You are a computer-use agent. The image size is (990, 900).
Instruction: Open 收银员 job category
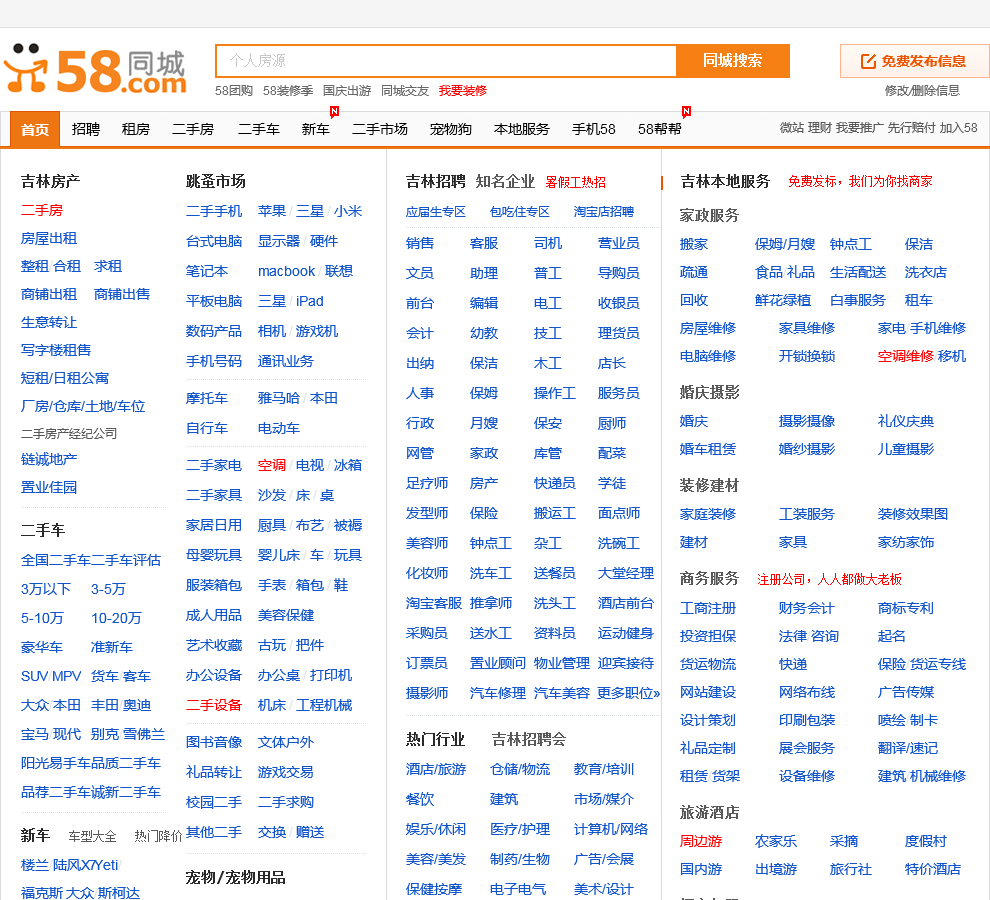tap(619, 303)
